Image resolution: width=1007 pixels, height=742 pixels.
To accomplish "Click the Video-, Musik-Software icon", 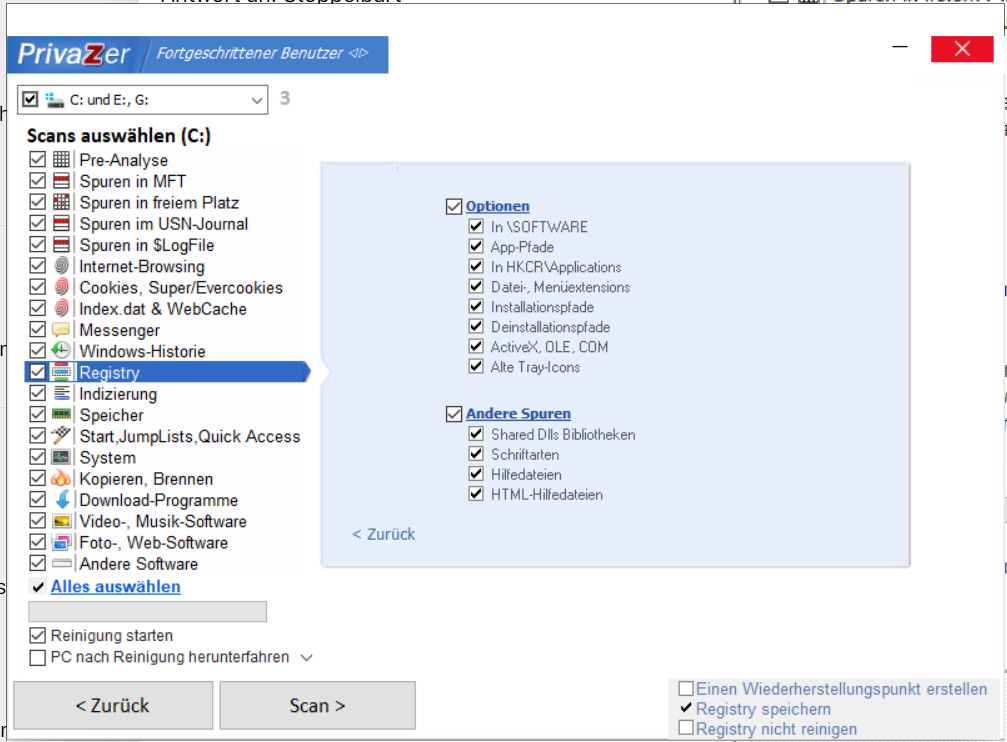I will [x=62, y=521].
